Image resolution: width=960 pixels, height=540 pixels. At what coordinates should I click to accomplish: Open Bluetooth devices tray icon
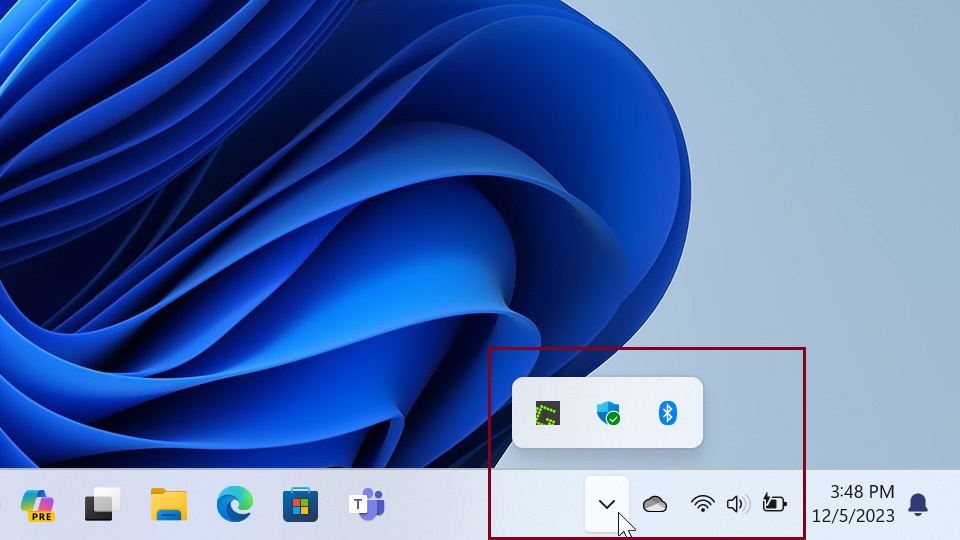667,413
